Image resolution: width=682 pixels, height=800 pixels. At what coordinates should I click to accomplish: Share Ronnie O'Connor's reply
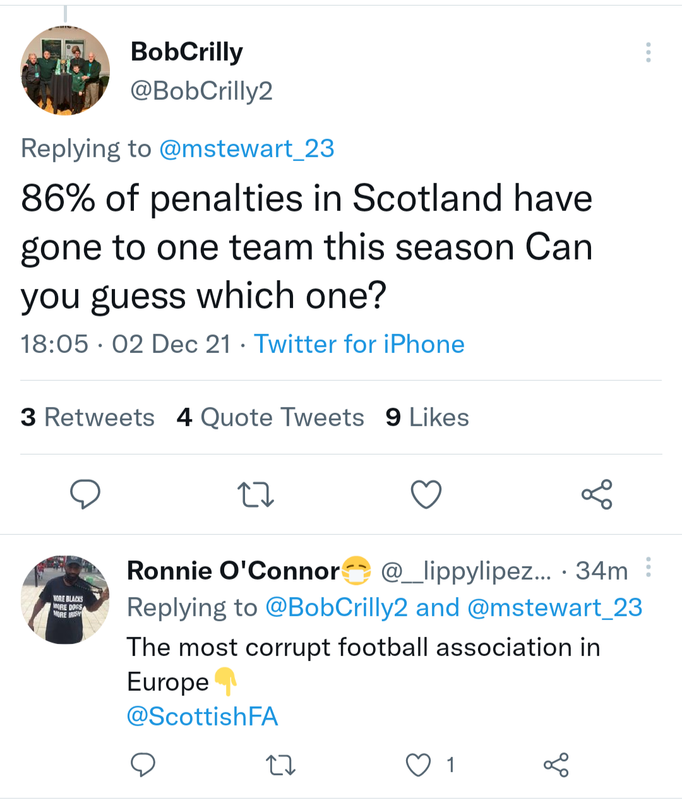click(x=556, y=765)
